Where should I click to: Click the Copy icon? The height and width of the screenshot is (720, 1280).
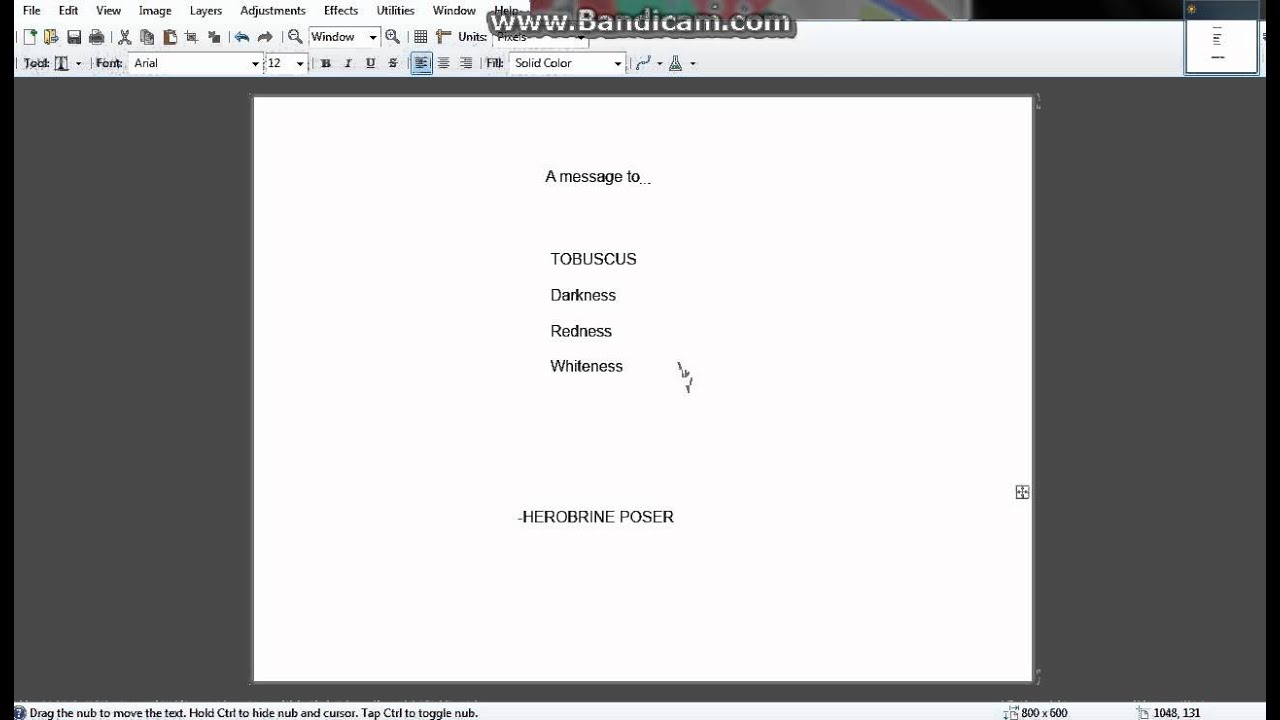pos(147,37)
